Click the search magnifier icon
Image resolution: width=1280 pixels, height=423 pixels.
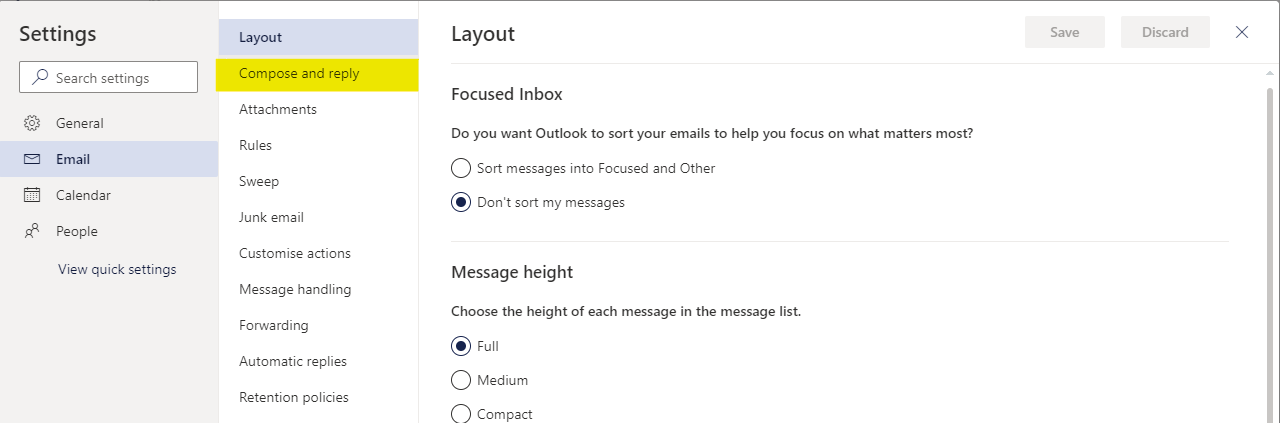[x=40, y=77]
